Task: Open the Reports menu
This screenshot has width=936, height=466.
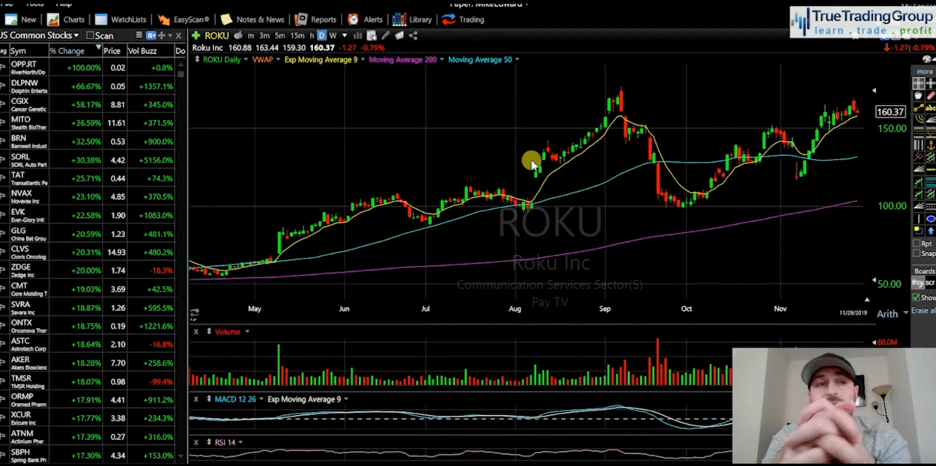Action: [x=316, y=20]
